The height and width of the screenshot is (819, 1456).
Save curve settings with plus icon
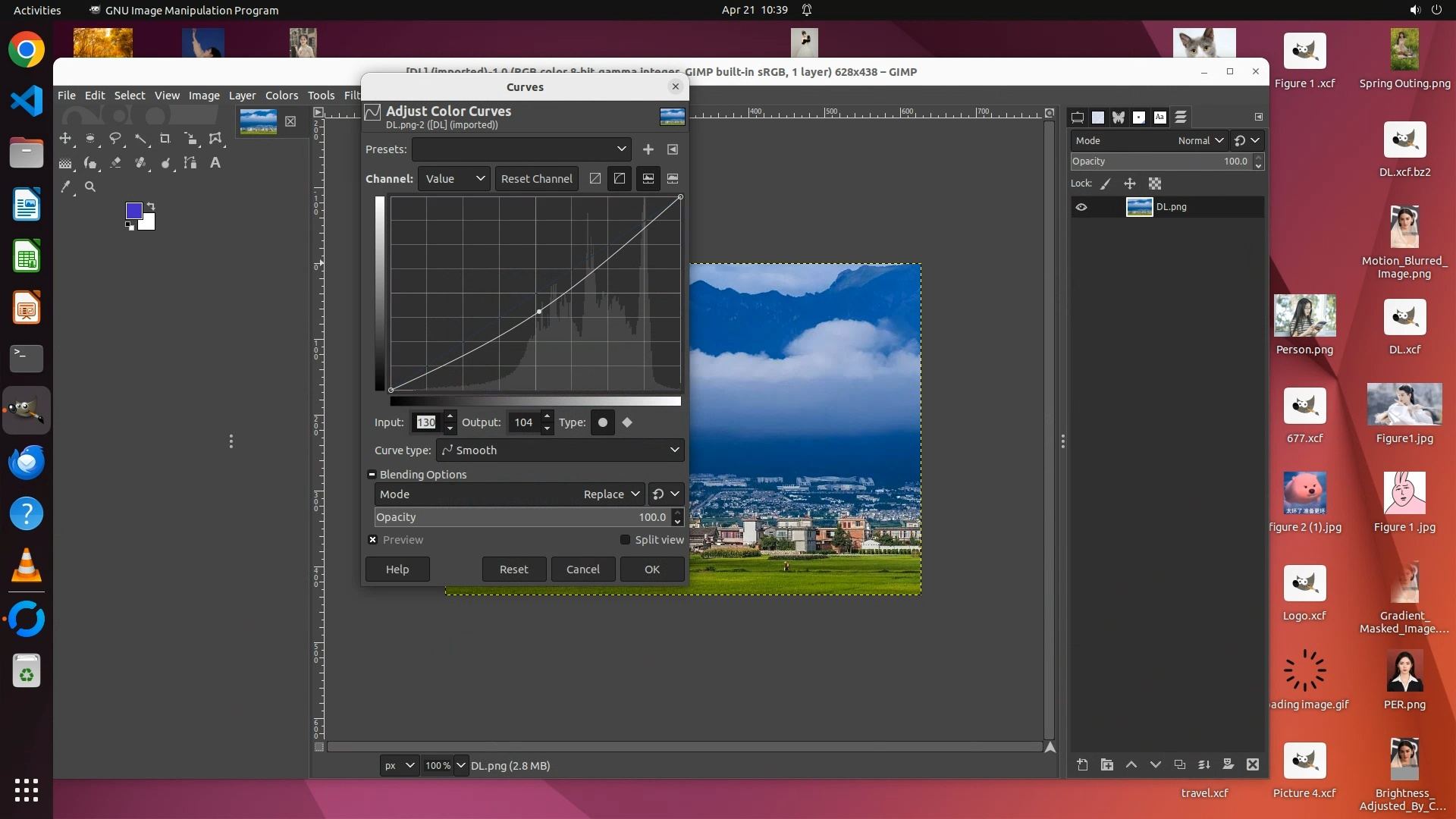click(x=648, y=149)
